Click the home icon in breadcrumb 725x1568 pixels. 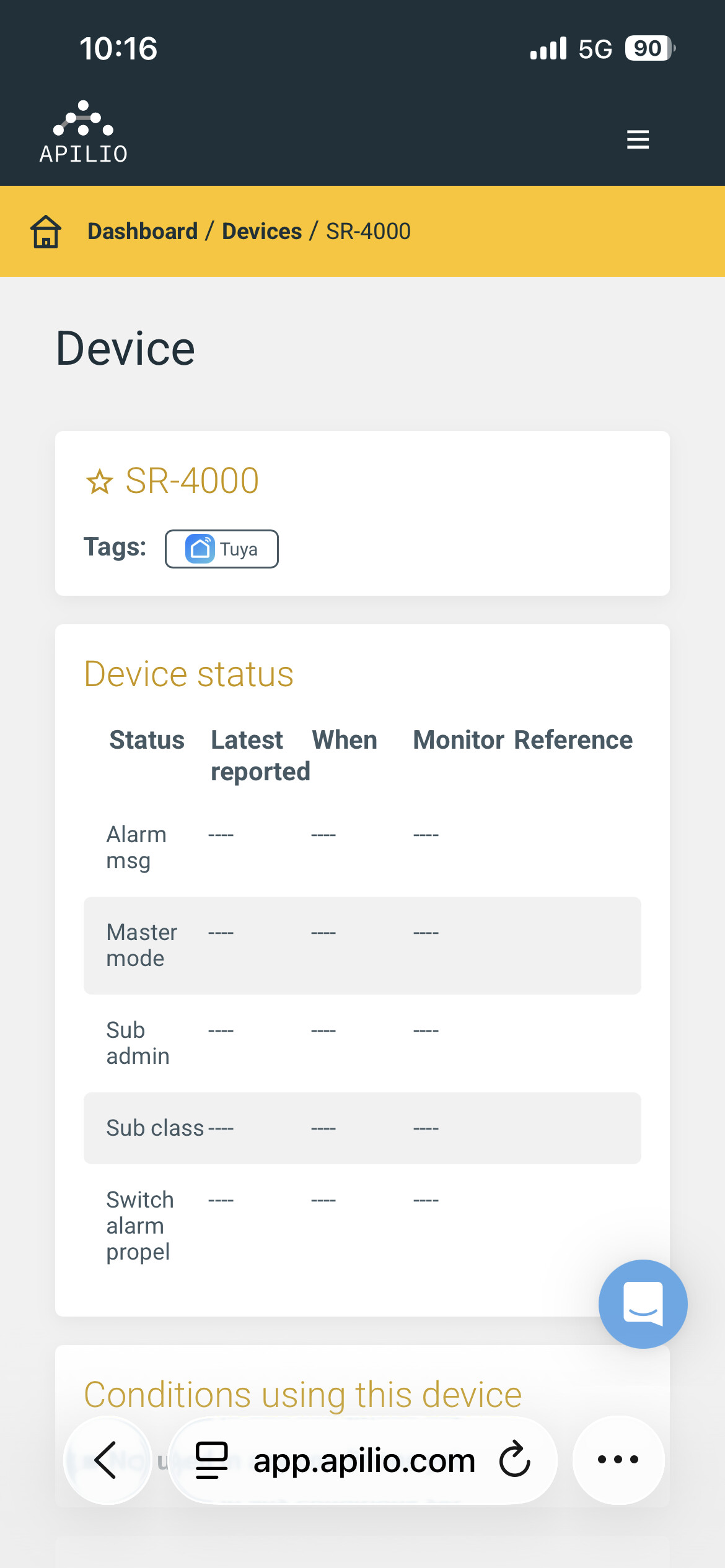point(46,232)
